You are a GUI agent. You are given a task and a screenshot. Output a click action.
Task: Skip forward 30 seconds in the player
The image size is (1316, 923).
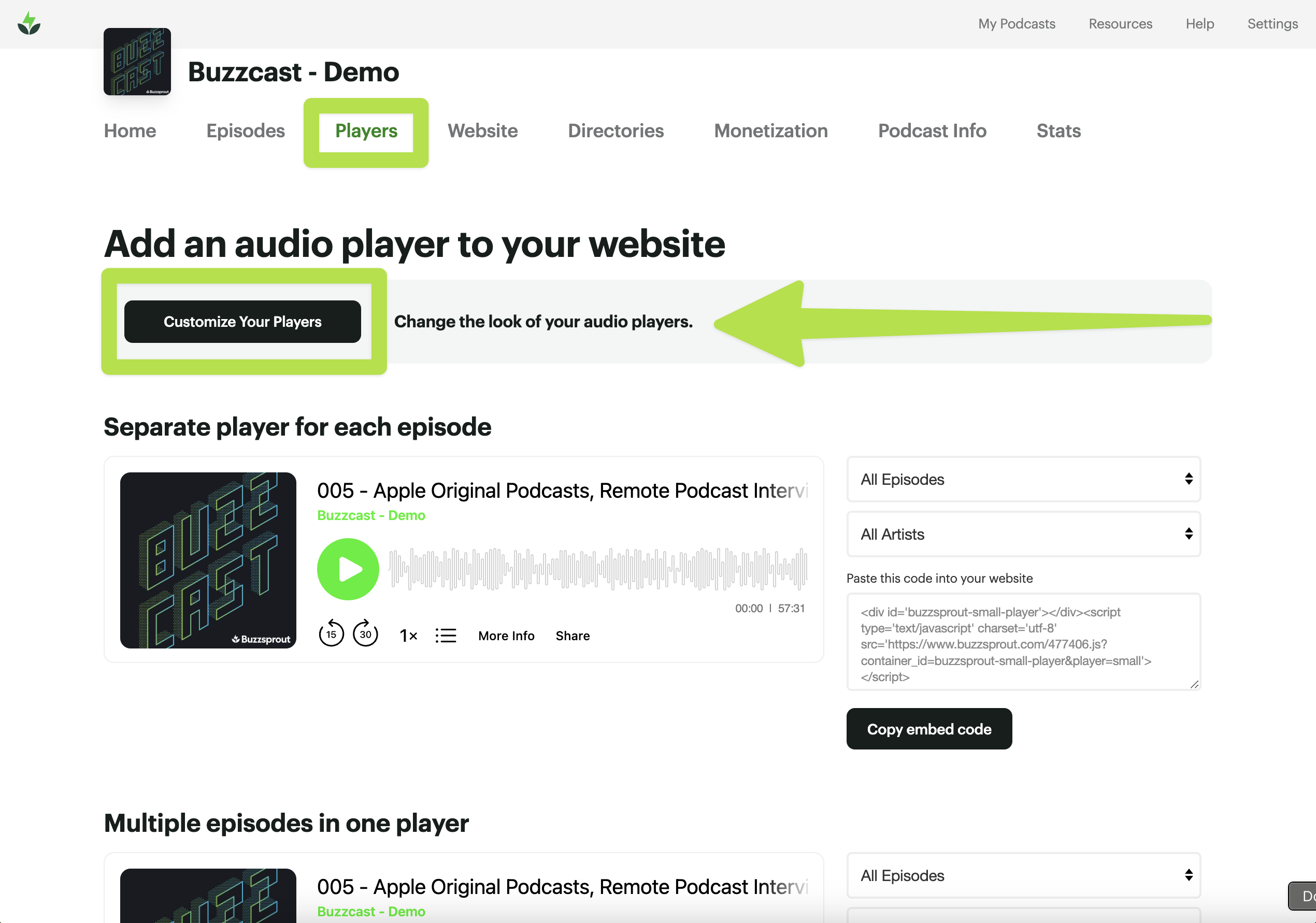pyautogui.click(x=365, y=633)
